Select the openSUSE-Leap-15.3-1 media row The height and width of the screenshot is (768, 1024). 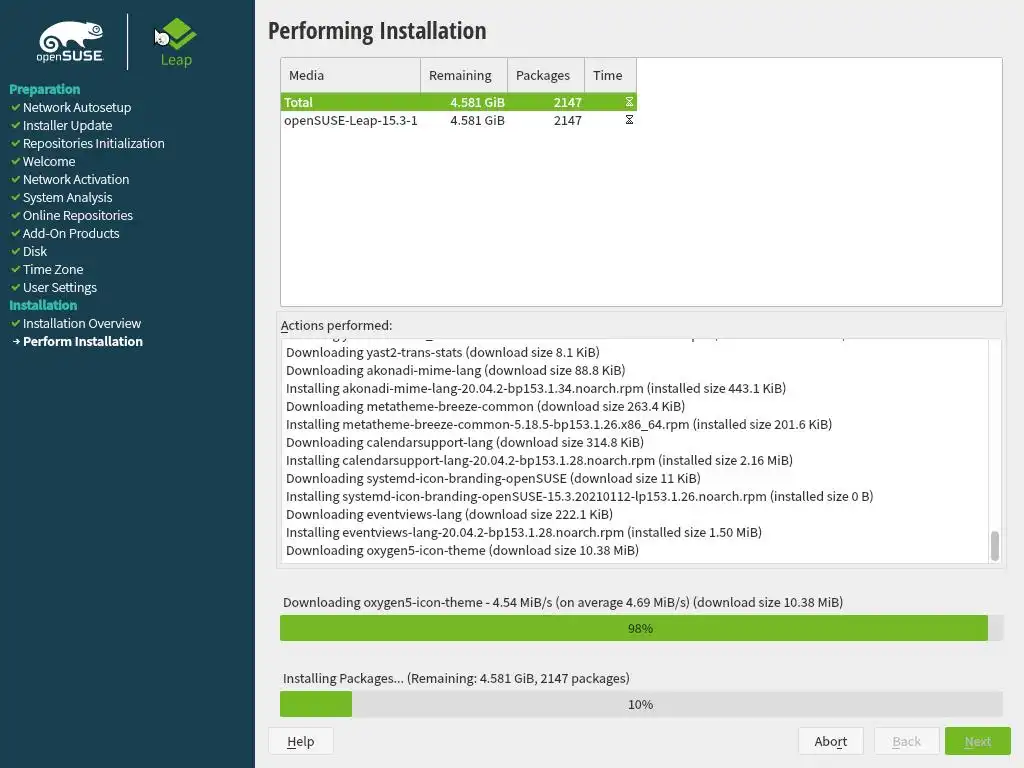pyautogui.click(x=458, y=120)
